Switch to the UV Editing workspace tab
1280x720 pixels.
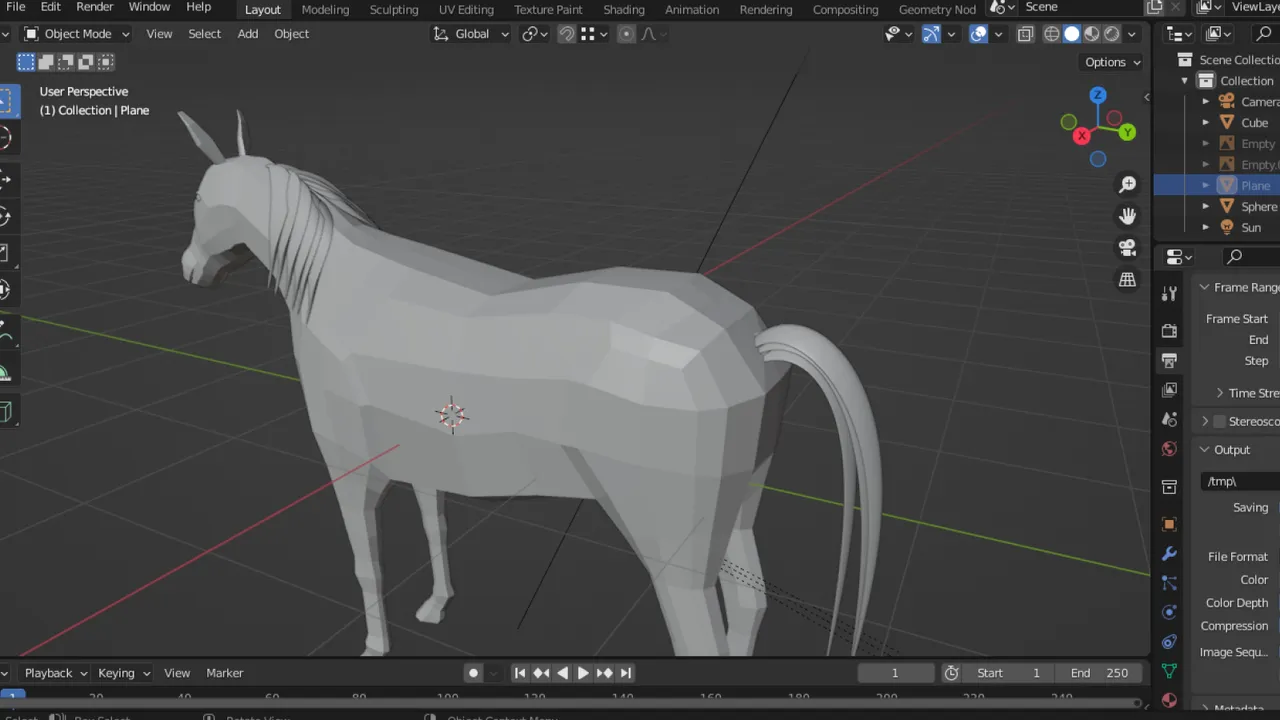click(x=466, y=9)
